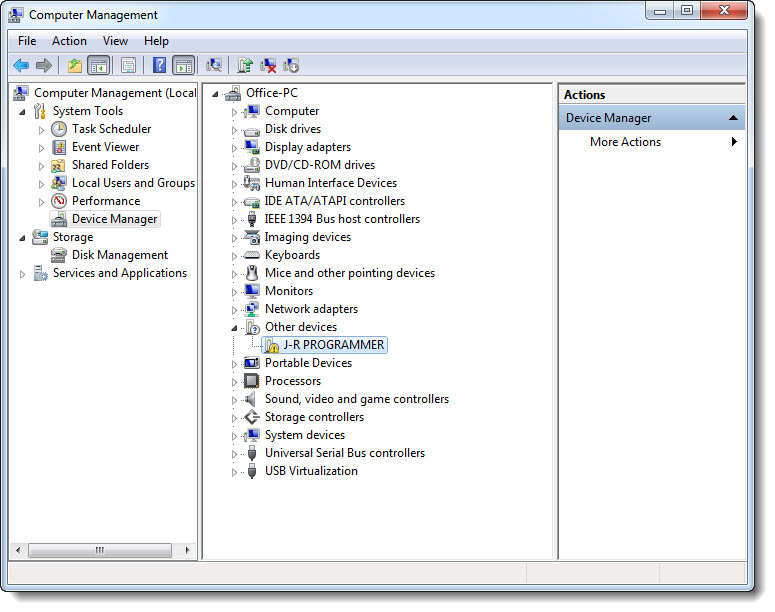This screenshot has height=612, width=775.
Task: Expand Services and Applications in left tree
Action: 23,274
